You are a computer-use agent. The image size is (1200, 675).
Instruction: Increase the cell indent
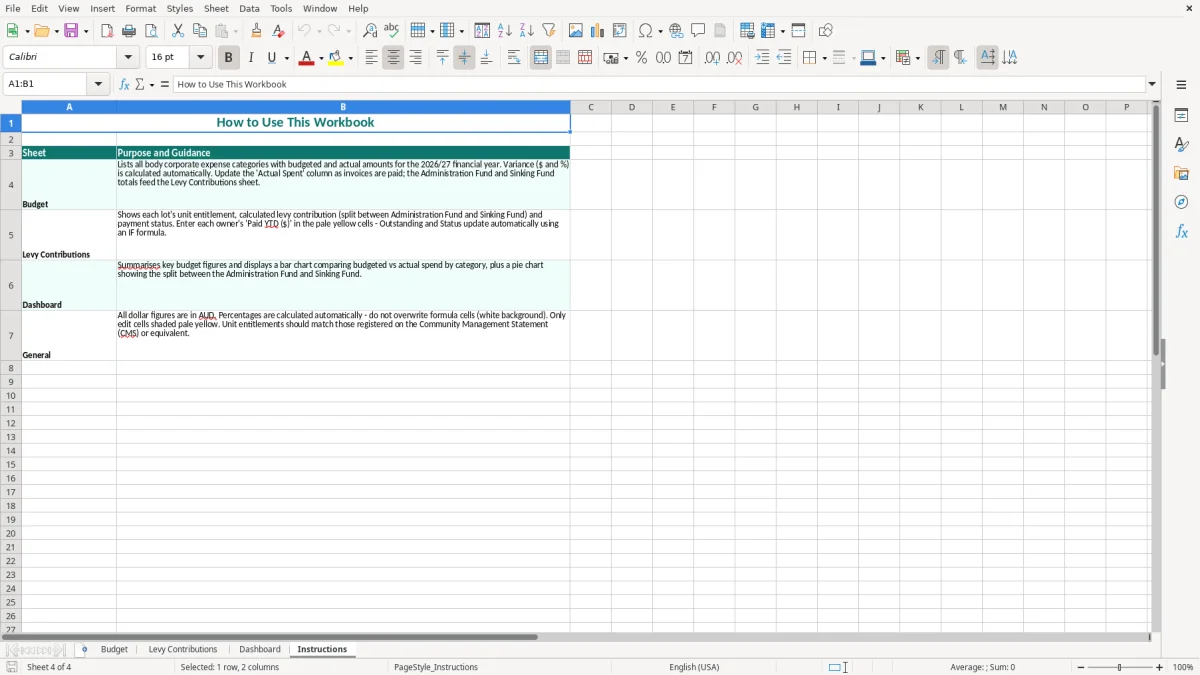coord(762,58)
